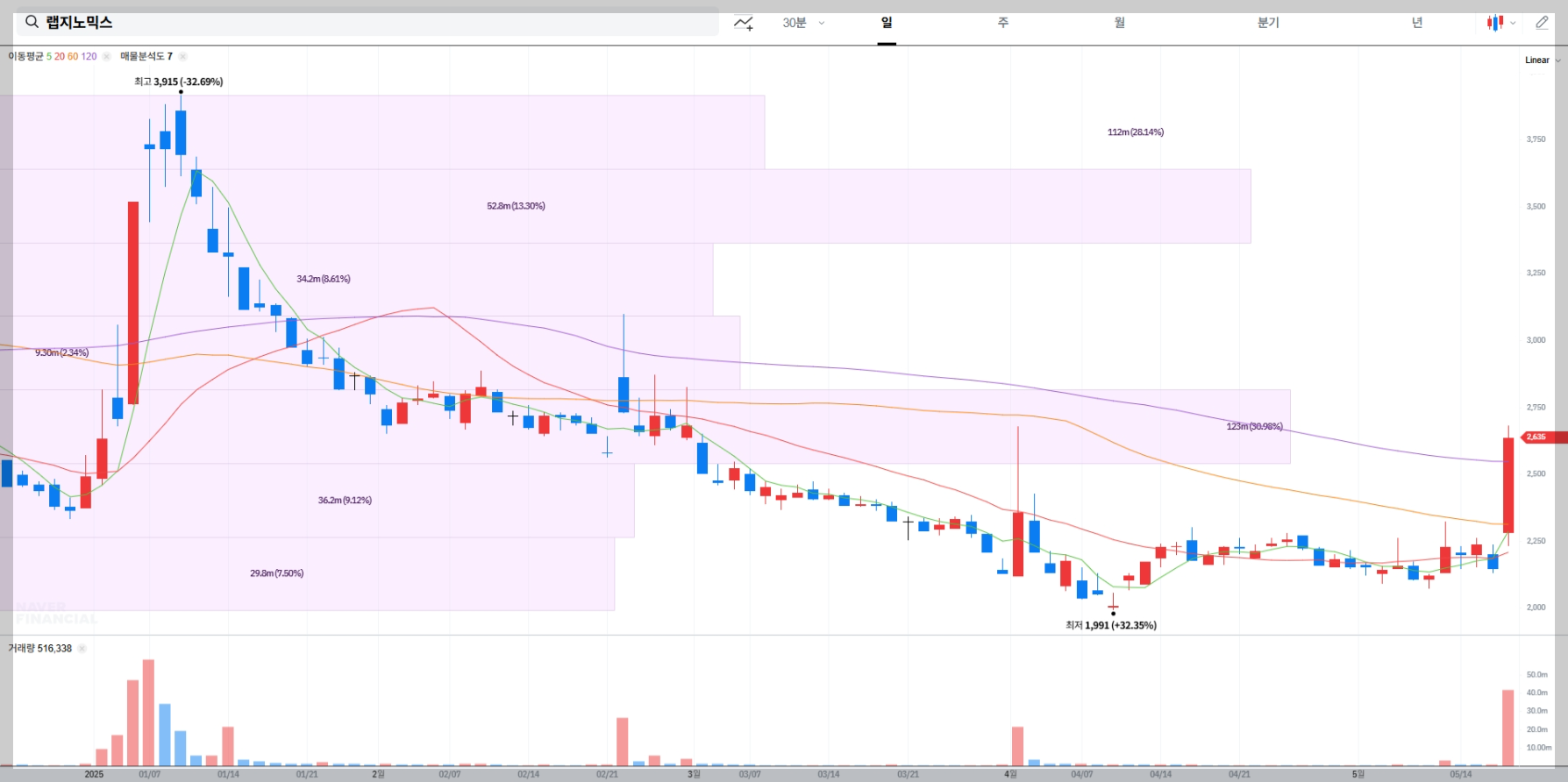The width and height of the screenshot is (1568, 782).
Task: Click the 34.2m(8.61%) volume profile label
Action: 323,279
